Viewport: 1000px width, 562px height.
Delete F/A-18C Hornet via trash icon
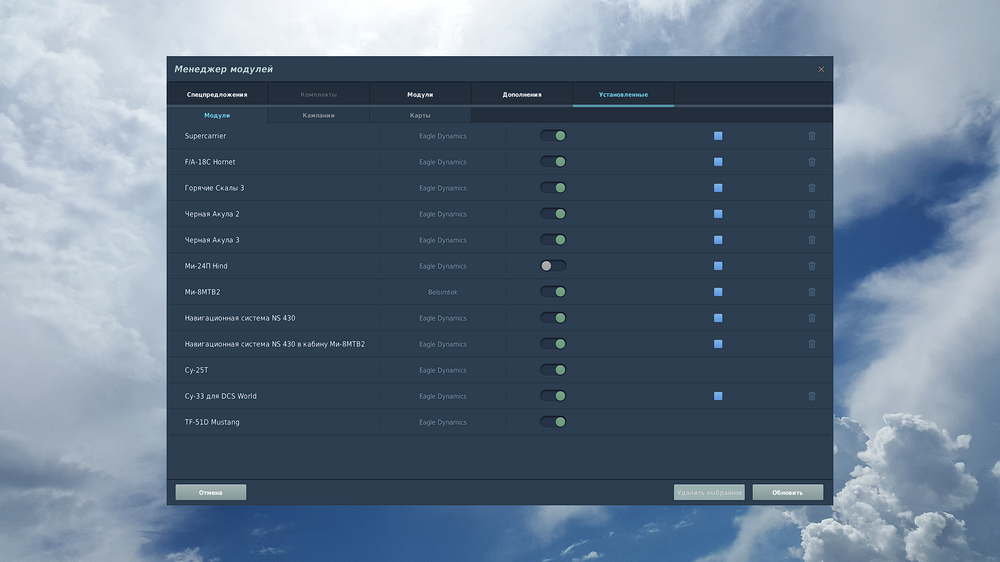(x=811, y=162)
